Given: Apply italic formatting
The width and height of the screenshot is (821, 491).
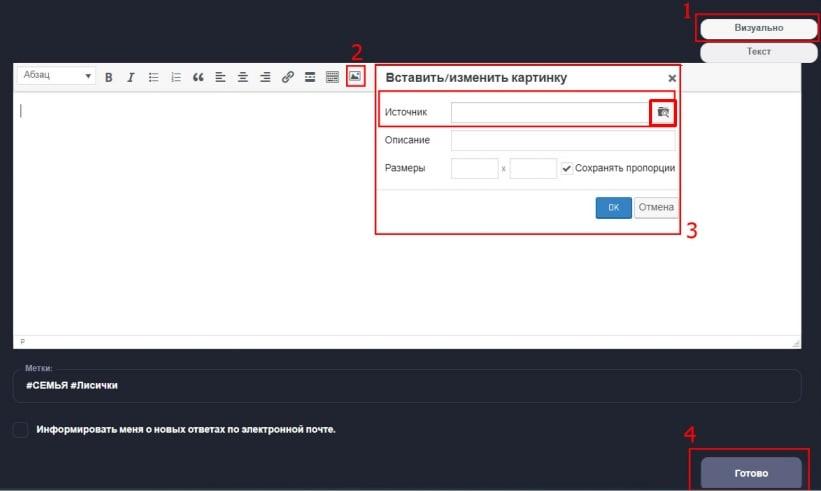Looking at the screenshot, I should click(130, 77).
